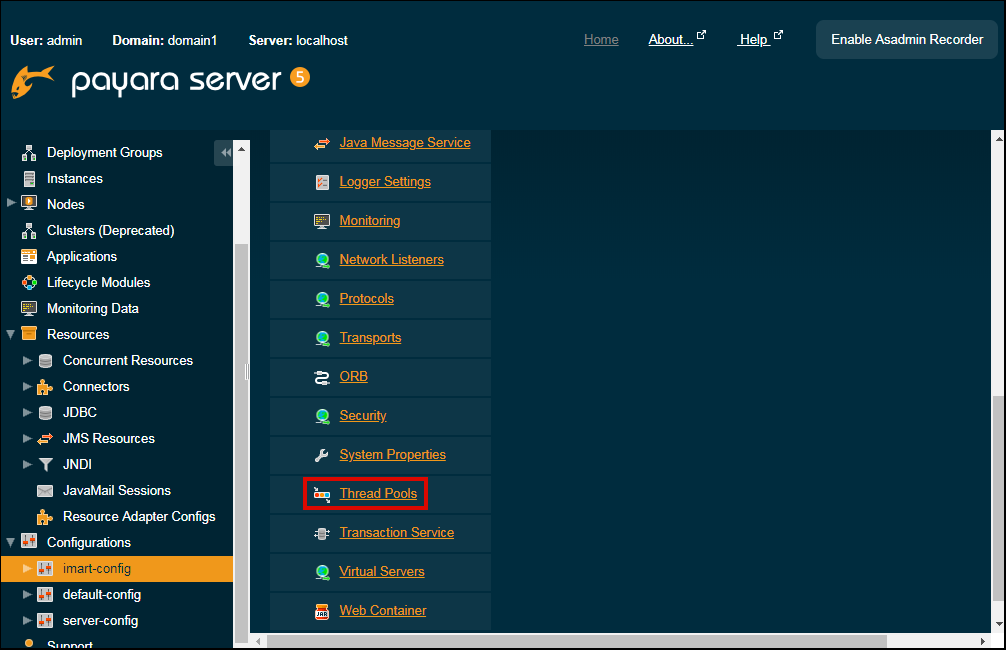Expand the Nodes tree item
Image resolution: width=1006 pixels, height=650 pixels.
[x=11, y=204]
